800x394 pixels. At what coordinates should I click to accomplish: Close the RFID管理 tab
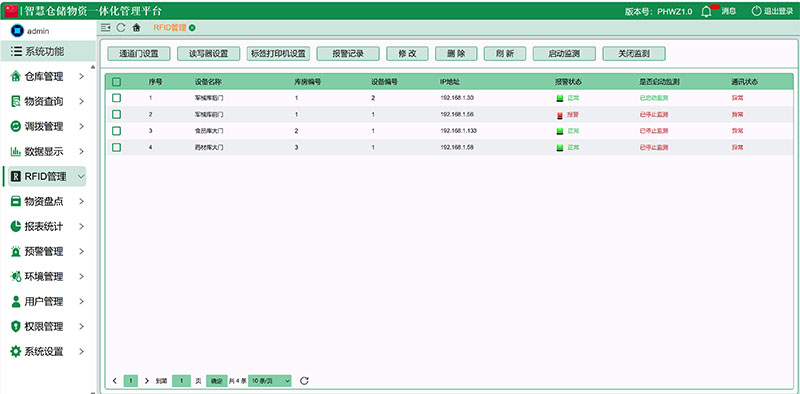pyautogui.click(x=192, y=28)
